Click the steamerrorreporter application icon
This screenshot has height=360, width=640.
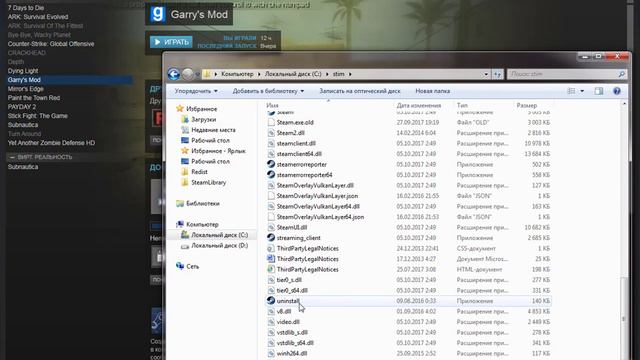(271, 164)
